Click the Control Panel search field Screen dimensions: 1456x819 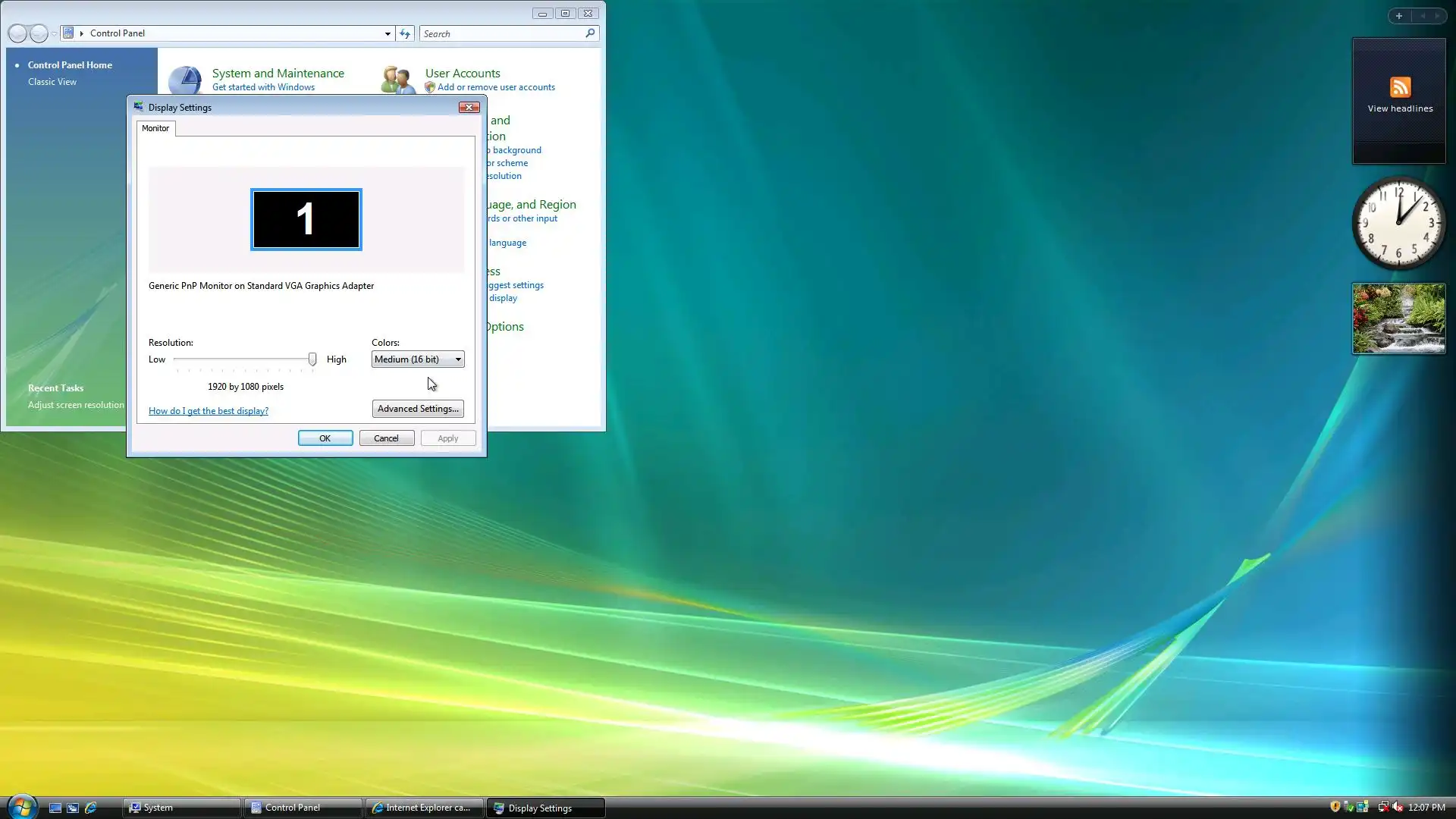pyautogui.click(x=500, y=33)
